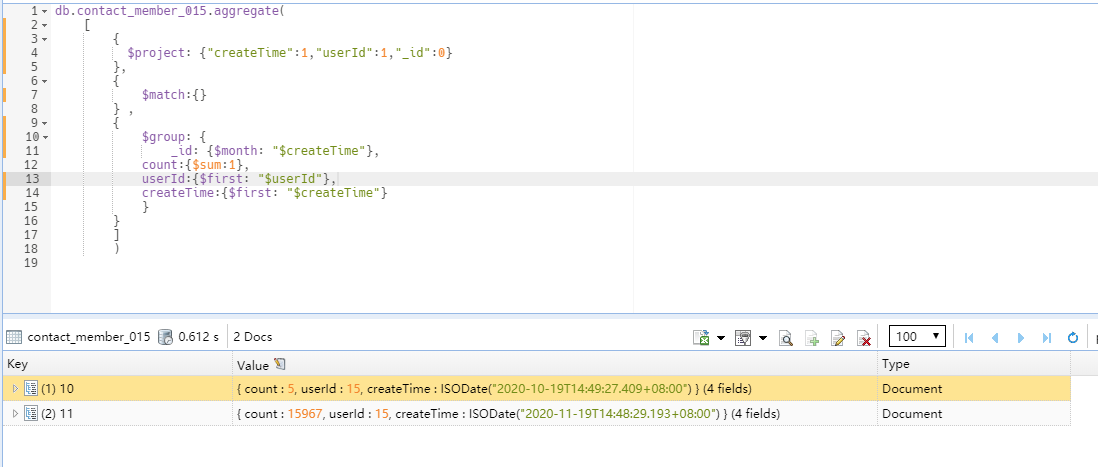The width and height of the screenshot is (1098, 467).
Task: Click the edit icon beside Value header
Action: point(280,364)
